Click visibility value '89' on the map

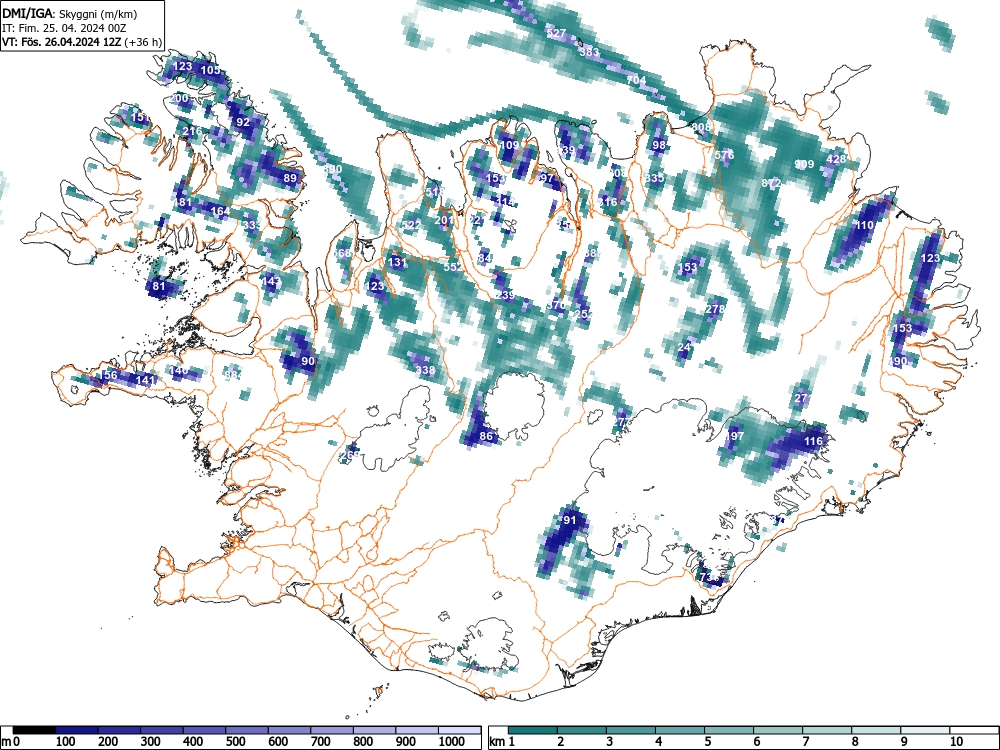tap(290, 179)
